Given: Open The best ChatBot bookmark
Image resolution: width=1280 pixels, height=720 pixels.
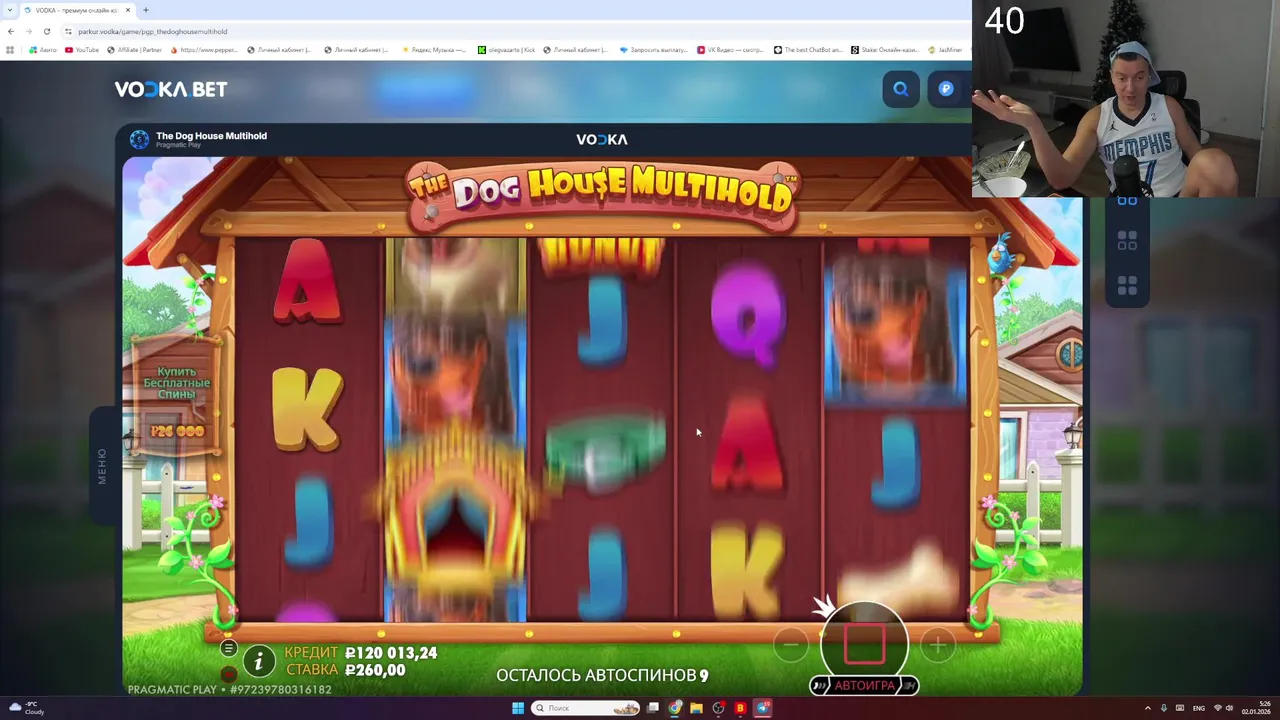Looking at the screenshot, I should tap(808, 50).
